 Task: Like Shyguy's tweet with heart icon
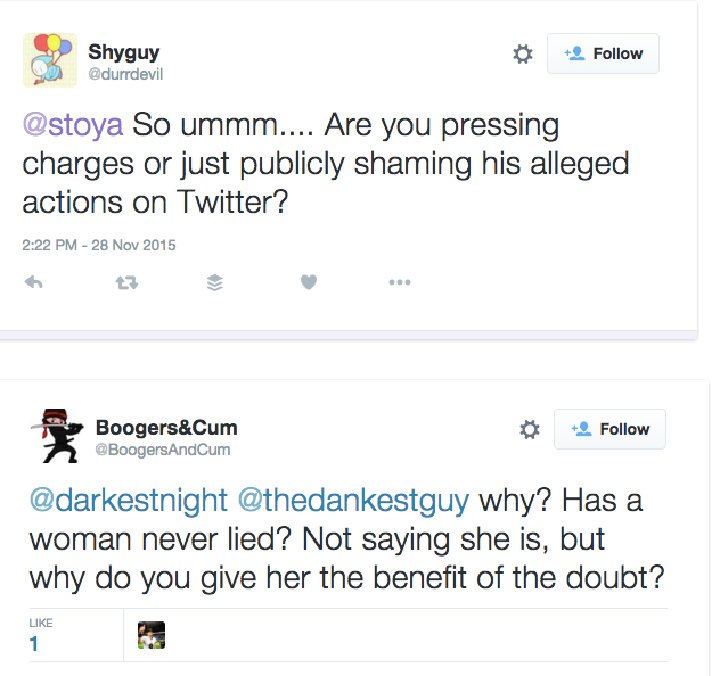coord(309,282)
